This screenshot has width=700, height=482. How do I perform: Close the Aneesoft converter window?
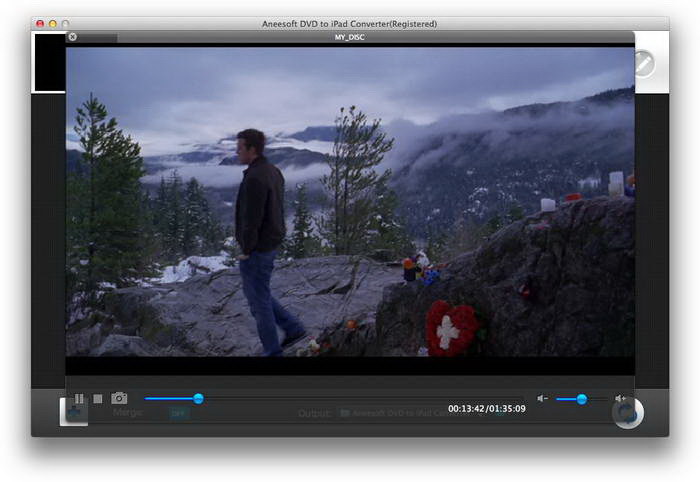[x=40, y=24]
